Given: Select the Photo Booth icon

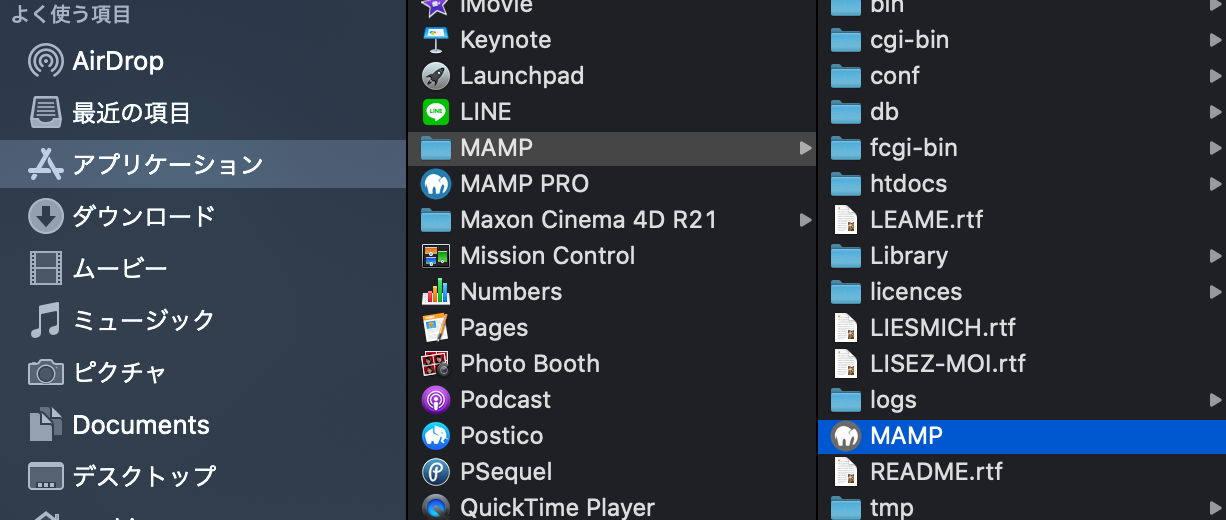Looking at the screenshot, I should point(435,364).
